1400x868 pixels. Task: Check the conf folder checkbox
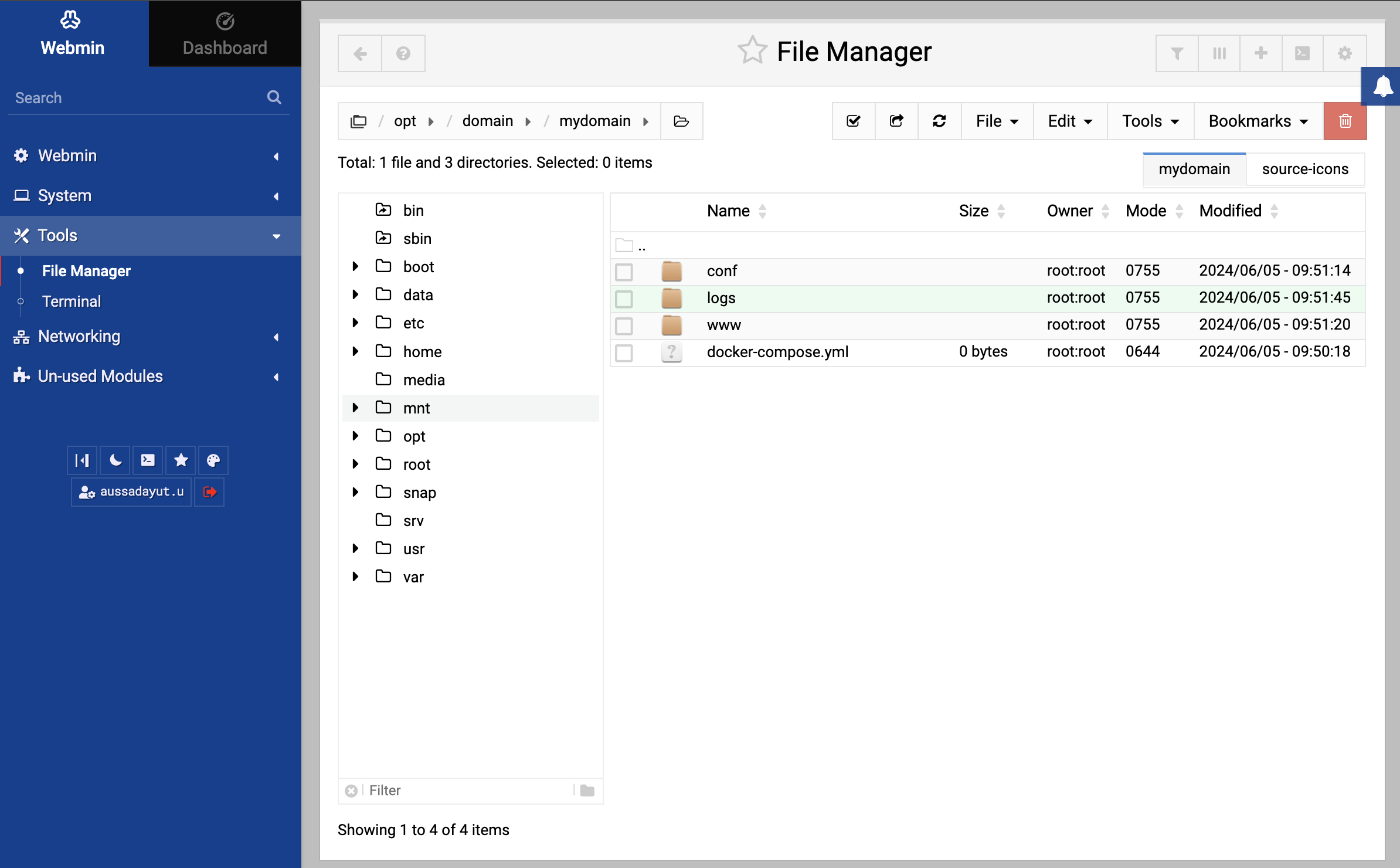pyautogui.click(x=624, y=272)
